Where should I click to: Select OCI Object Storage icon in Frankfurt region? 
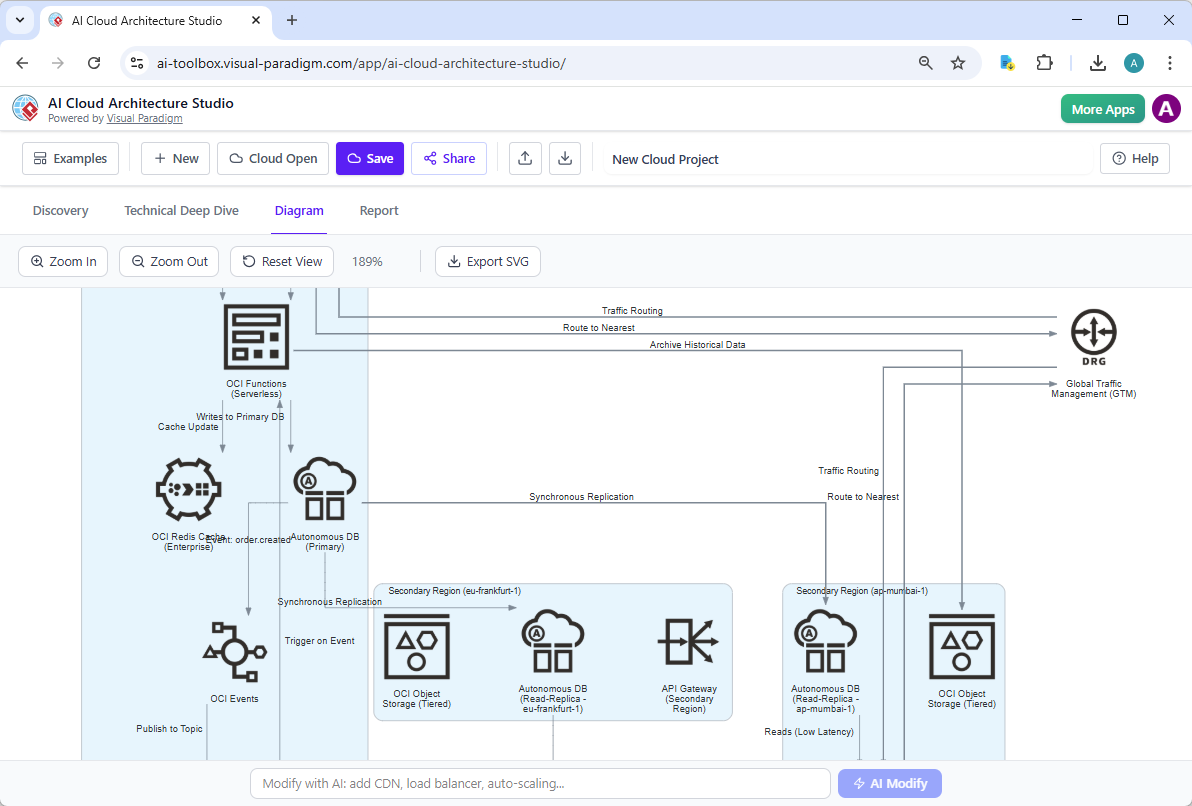417,645
